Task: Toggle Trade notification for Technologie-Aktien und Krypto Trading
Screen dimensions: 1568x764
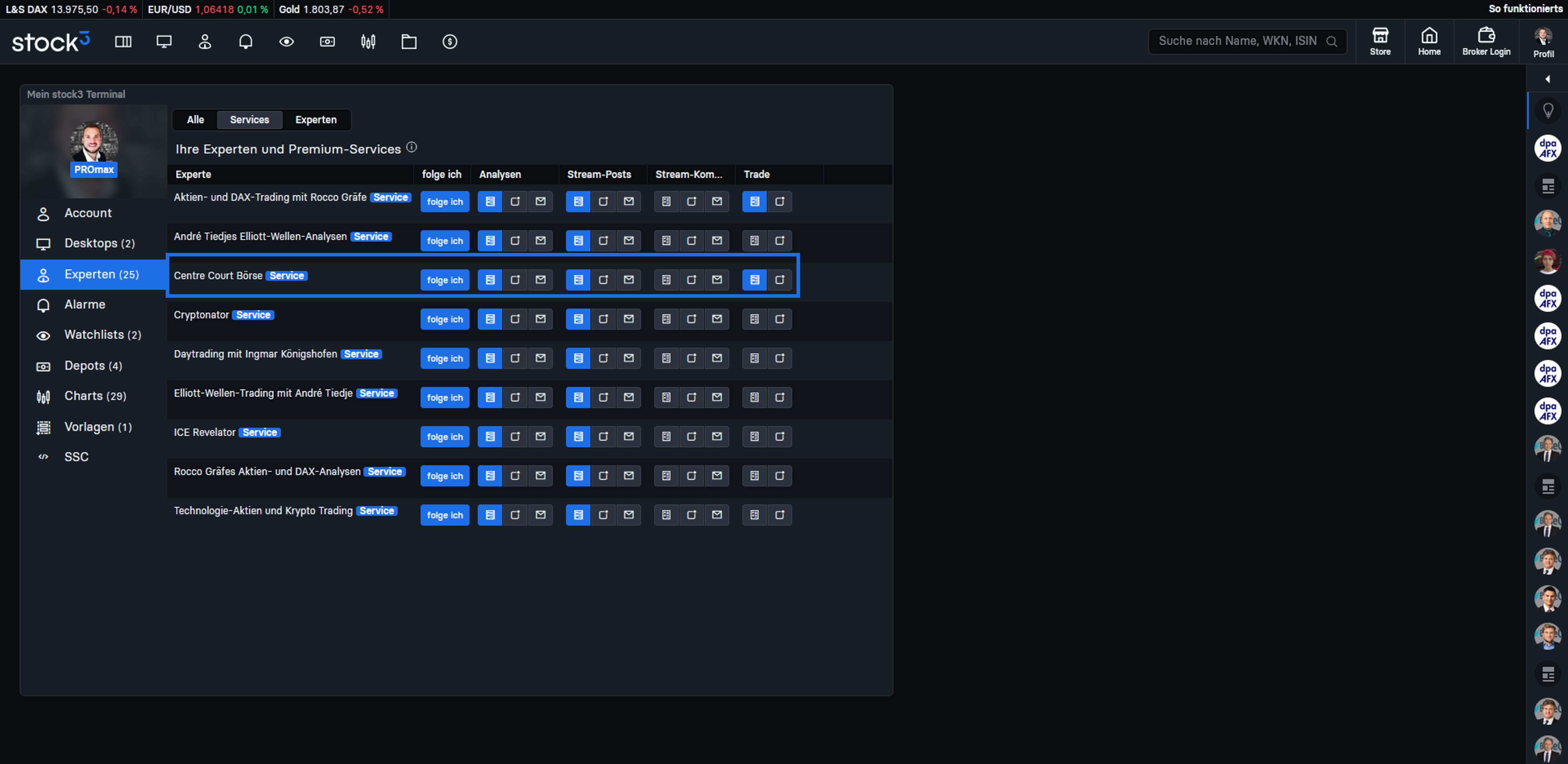Action: pos(780,515)
